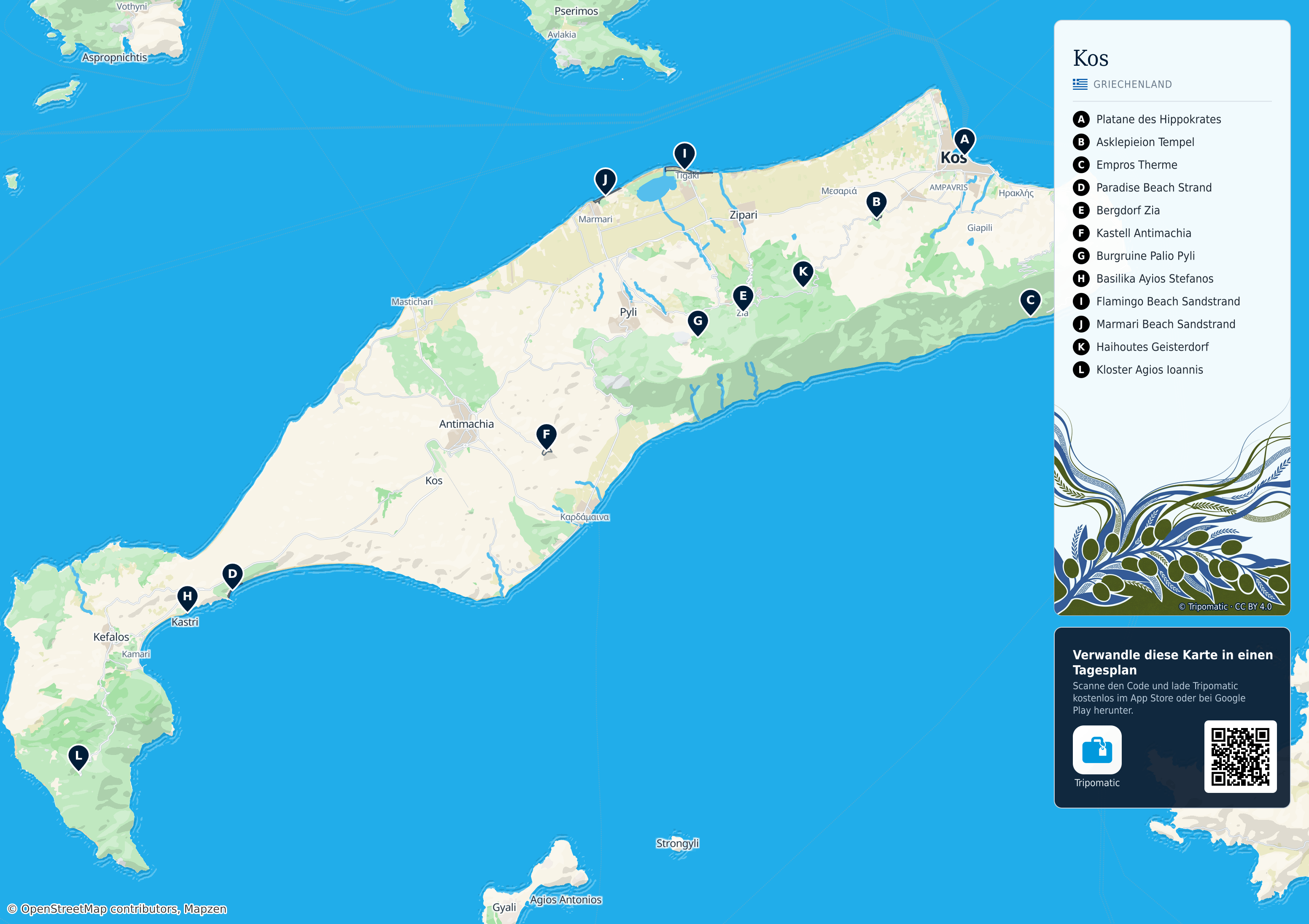The image size is (1309, 924).
Task: Select map pin B for Asklepieion
Action: [876, 203]
